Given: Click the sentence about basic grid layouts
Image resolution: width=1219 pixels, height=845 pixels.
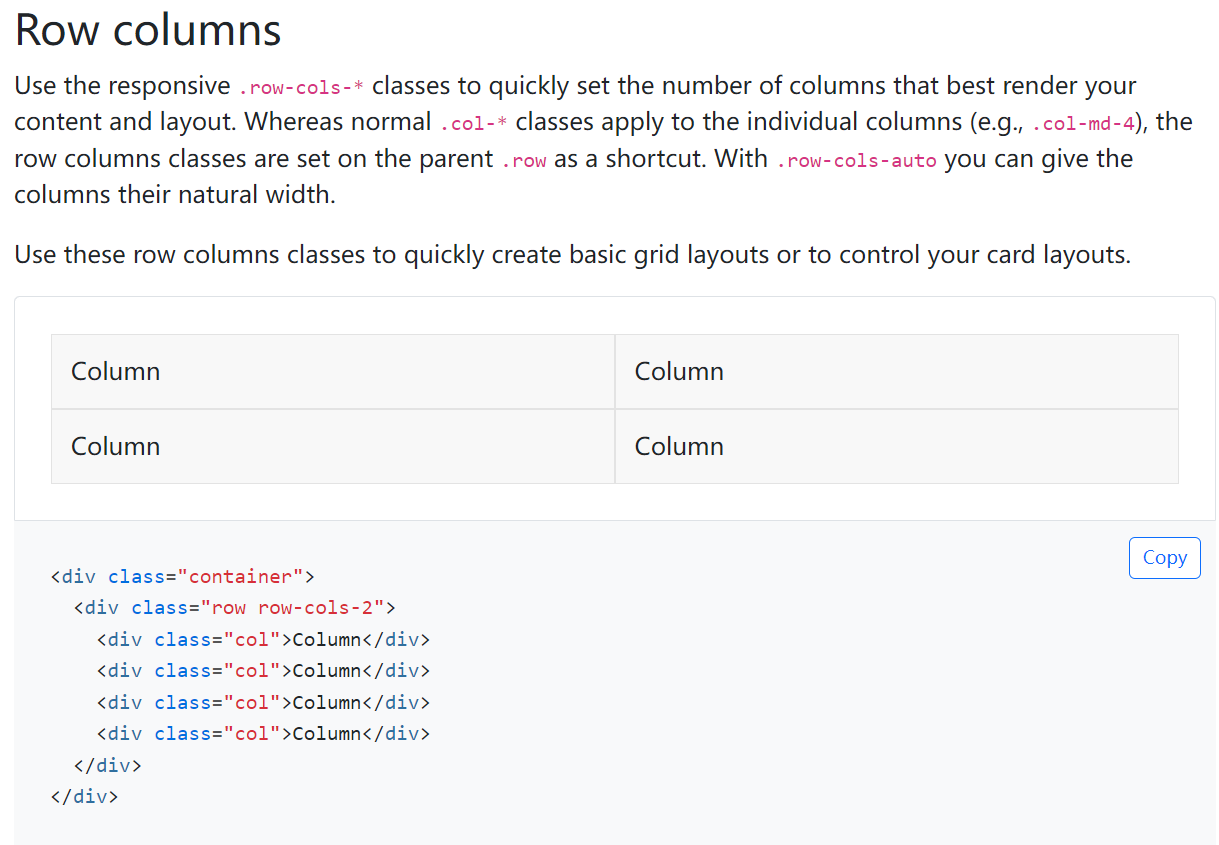Looking at the screenshot, I should point(572,255).
